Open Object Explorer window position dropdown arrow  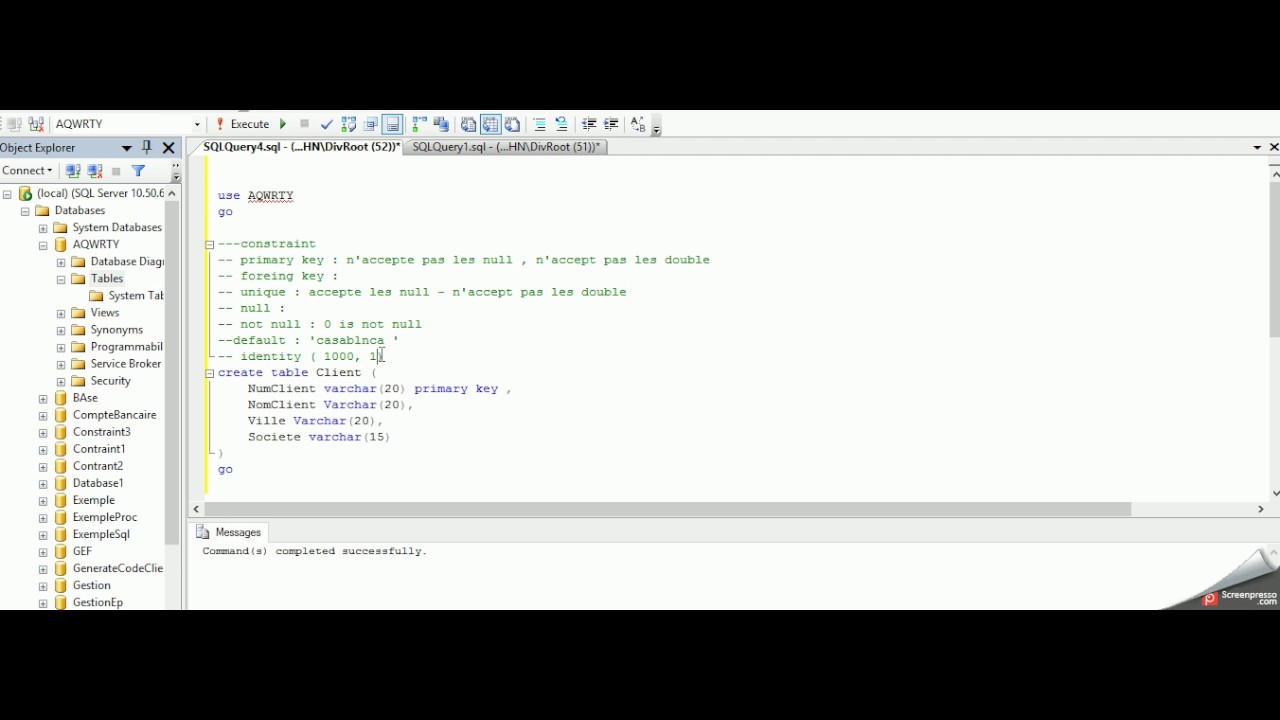coord(127,148)
